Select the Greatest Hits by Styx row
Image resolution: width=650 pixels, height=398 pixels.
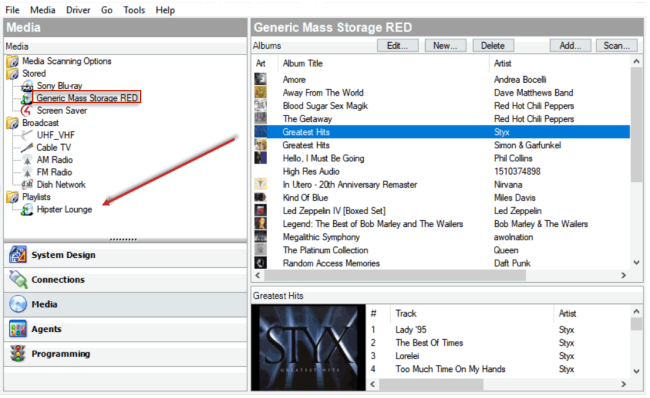click(x=442, y=132)
